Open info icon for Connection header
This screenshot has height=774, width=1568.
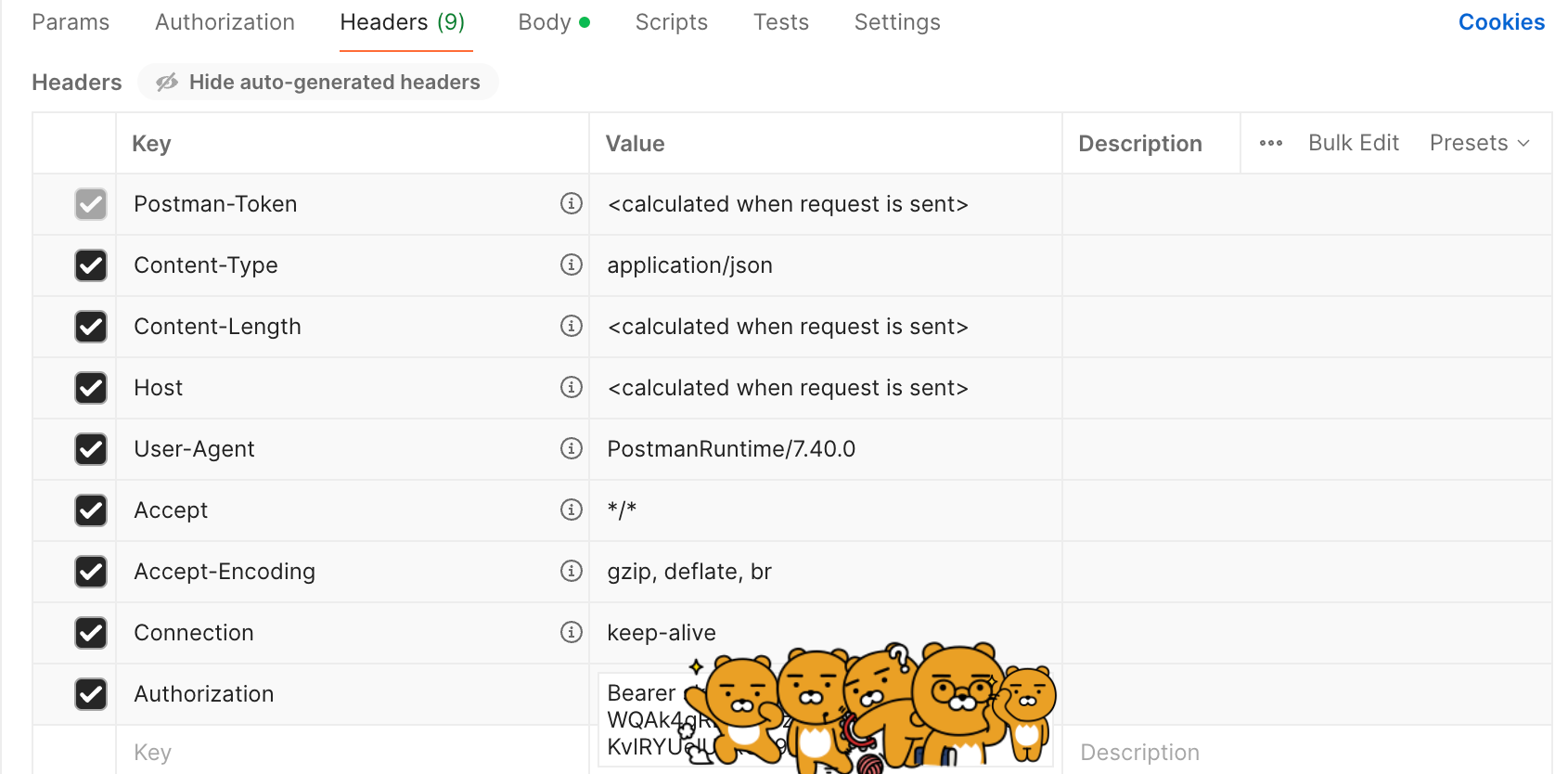click(x=572, y=632)
